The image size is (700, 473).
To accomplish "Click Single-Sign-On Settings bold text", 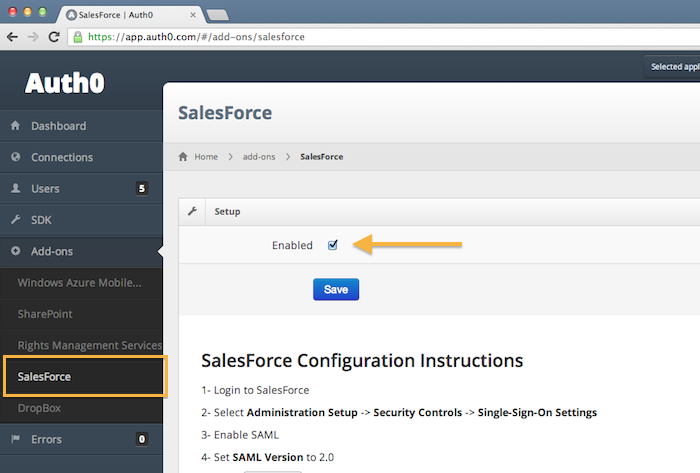I will [537, 412].
